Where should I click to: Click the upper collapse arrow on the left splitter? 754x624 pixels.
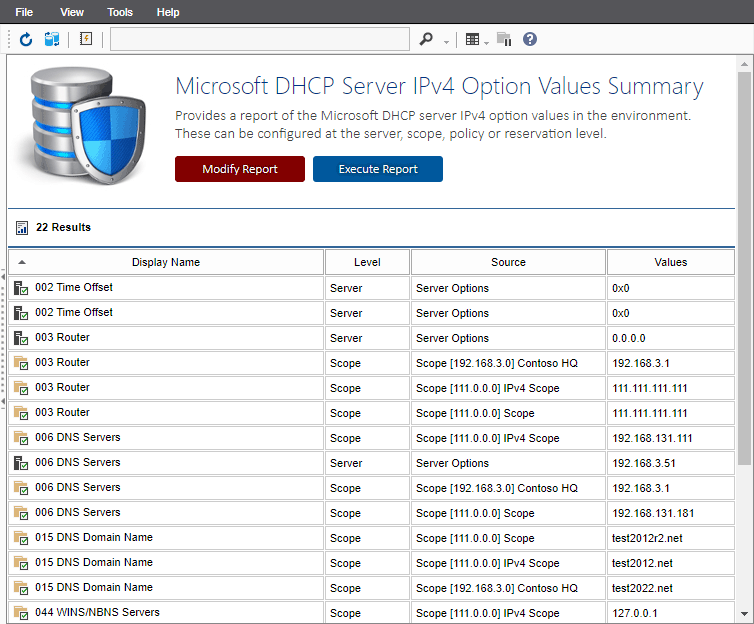tap(3, 277)
